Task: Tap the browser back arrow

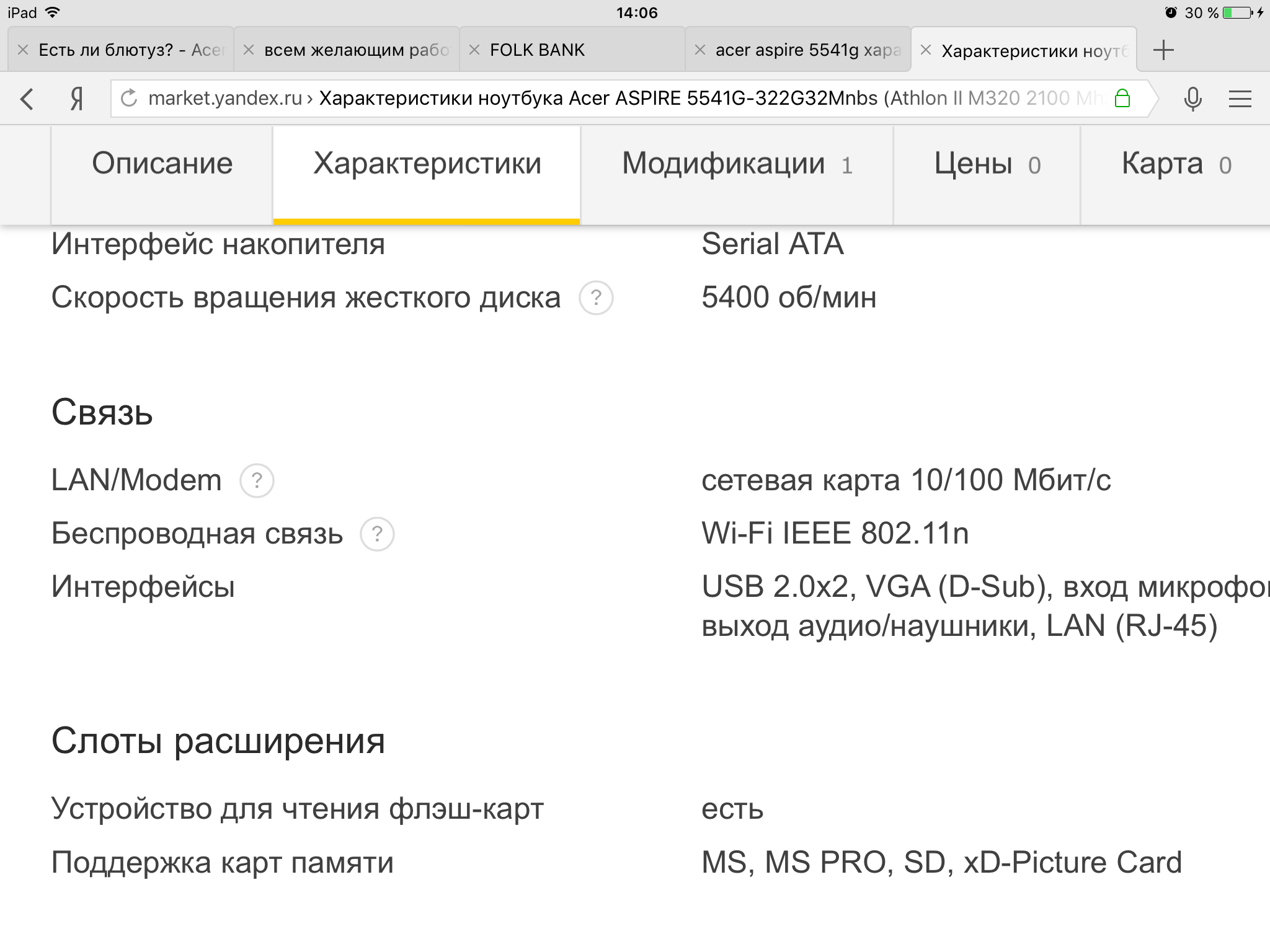Action: coord(27,99)
